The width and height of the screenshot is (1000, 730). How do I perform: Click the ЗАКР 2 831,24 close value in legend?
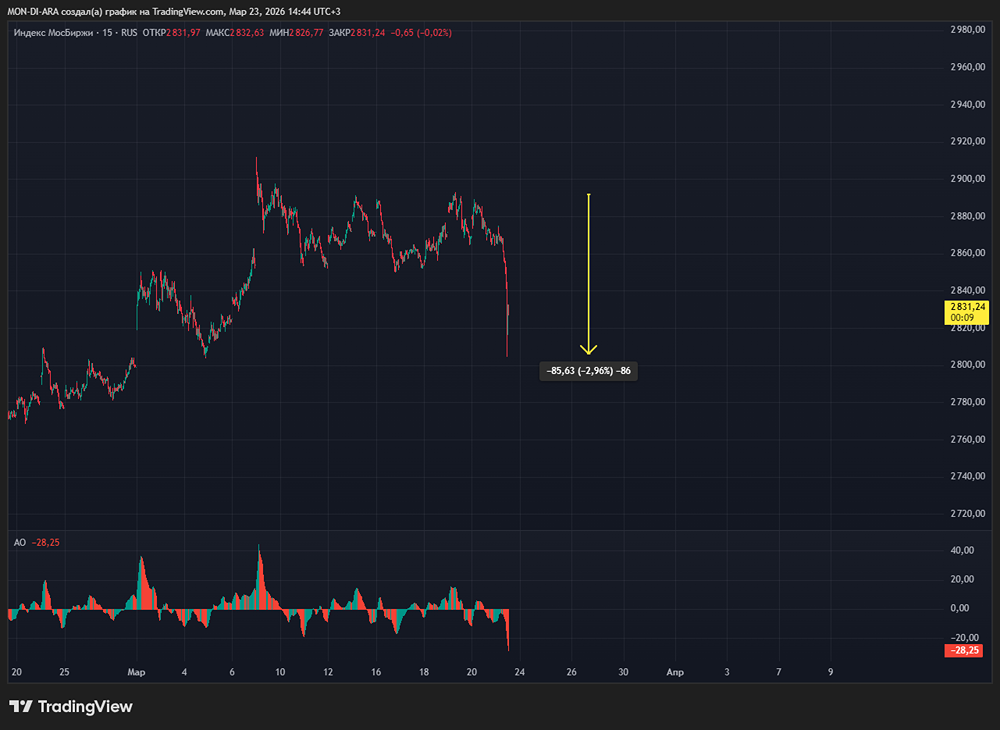point(357,33)
